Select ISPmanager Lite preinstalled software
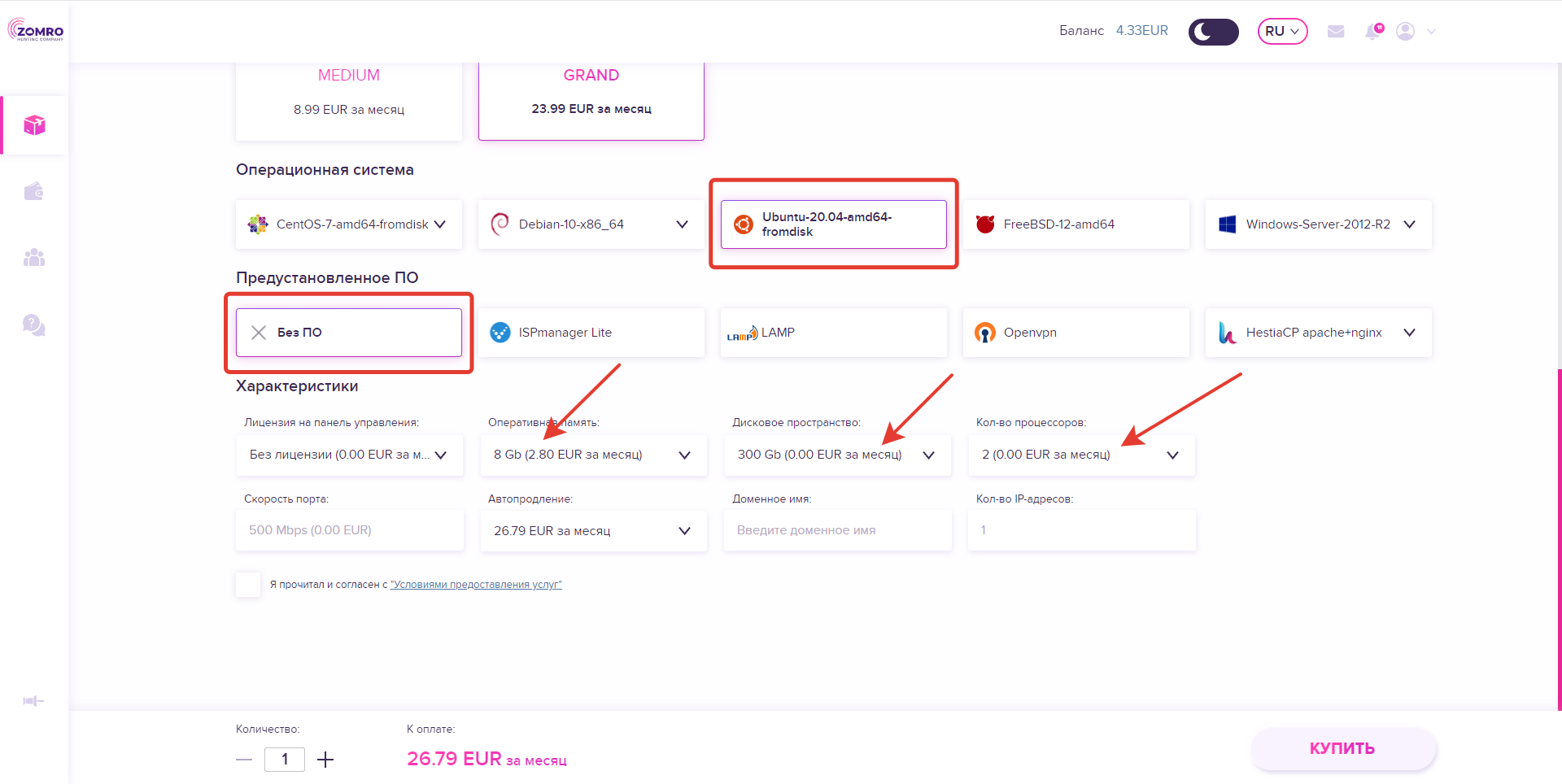 tap(591, 333)
